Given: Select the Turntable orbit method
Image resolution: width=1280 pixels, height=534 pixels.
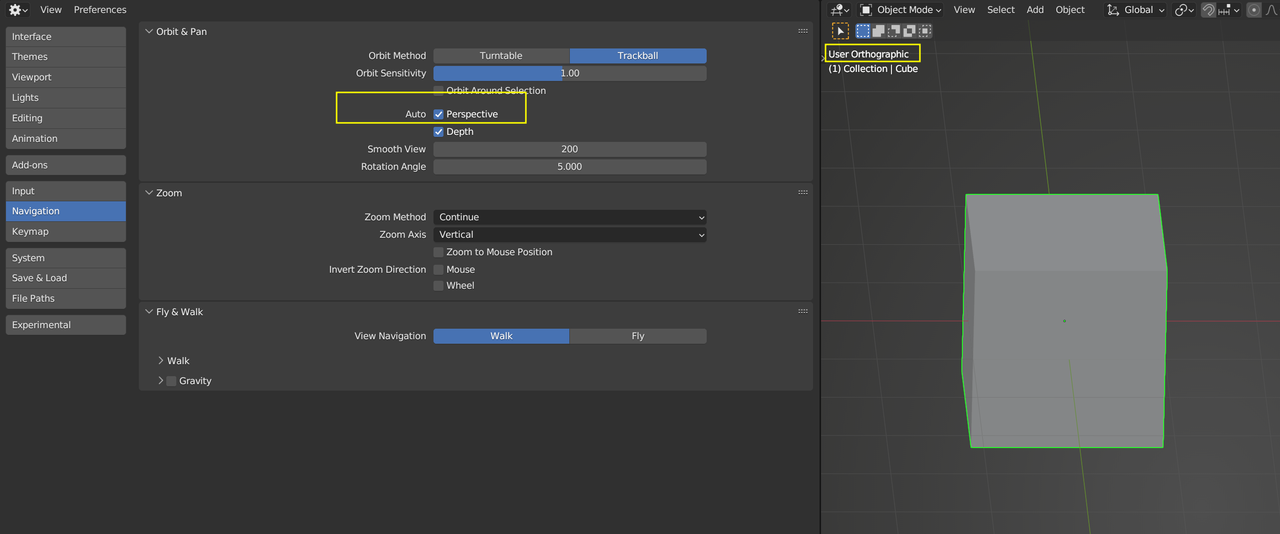Looking at the screenshot, I should click(501, 56).
